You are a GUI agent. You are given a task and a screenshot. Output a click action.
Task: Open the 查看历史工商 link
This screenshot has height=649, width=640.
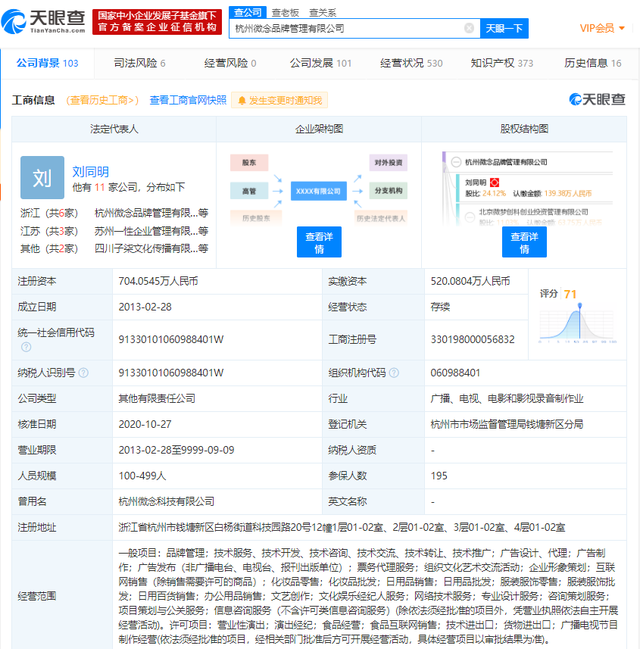[102, 100]
